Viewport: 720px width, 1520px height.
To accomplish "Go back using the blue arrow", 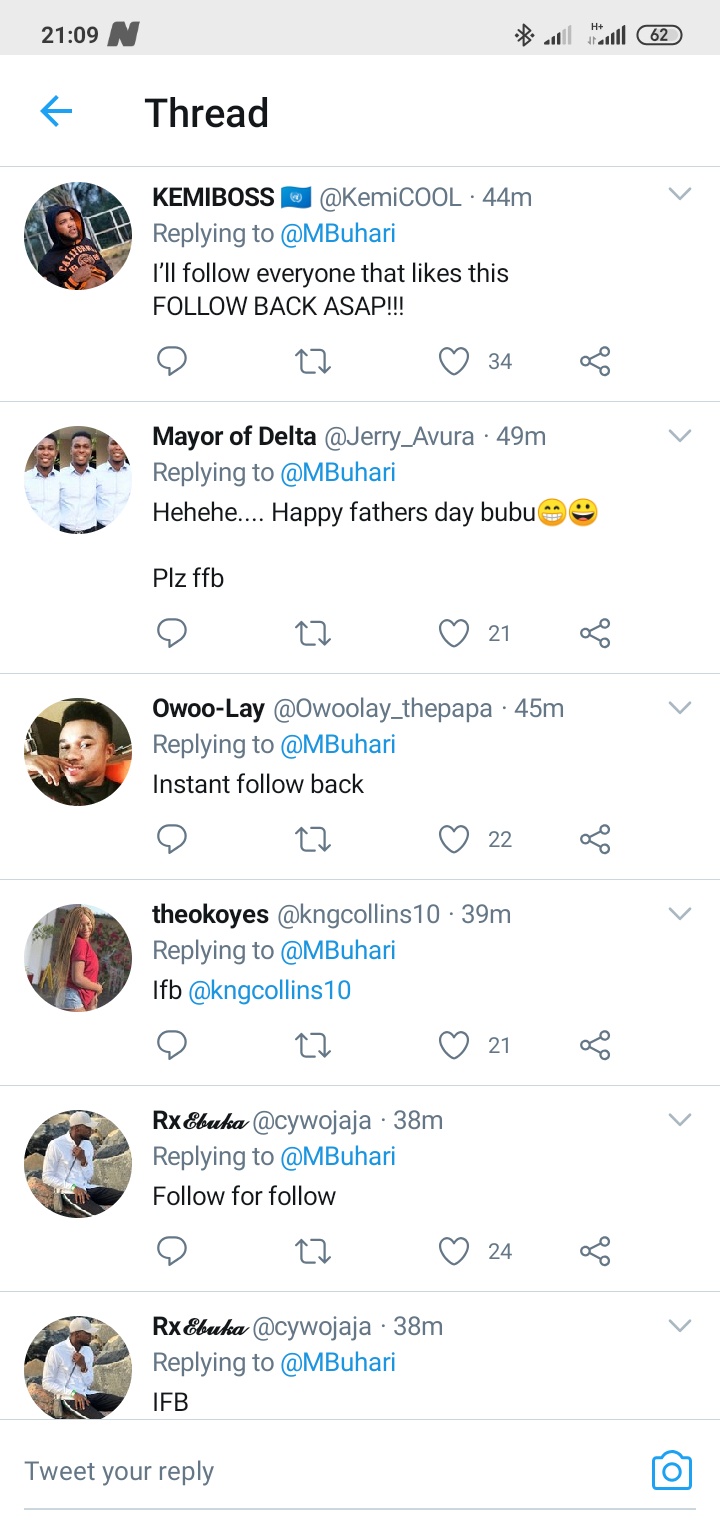I will (56, 111).
